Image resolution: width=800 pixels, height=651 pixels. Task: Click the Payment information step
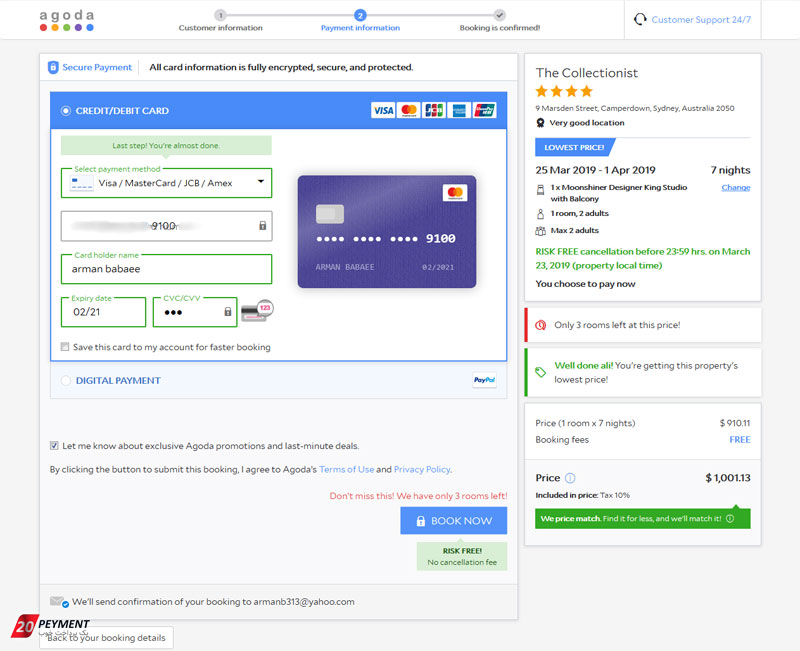(x=360, y=21)
